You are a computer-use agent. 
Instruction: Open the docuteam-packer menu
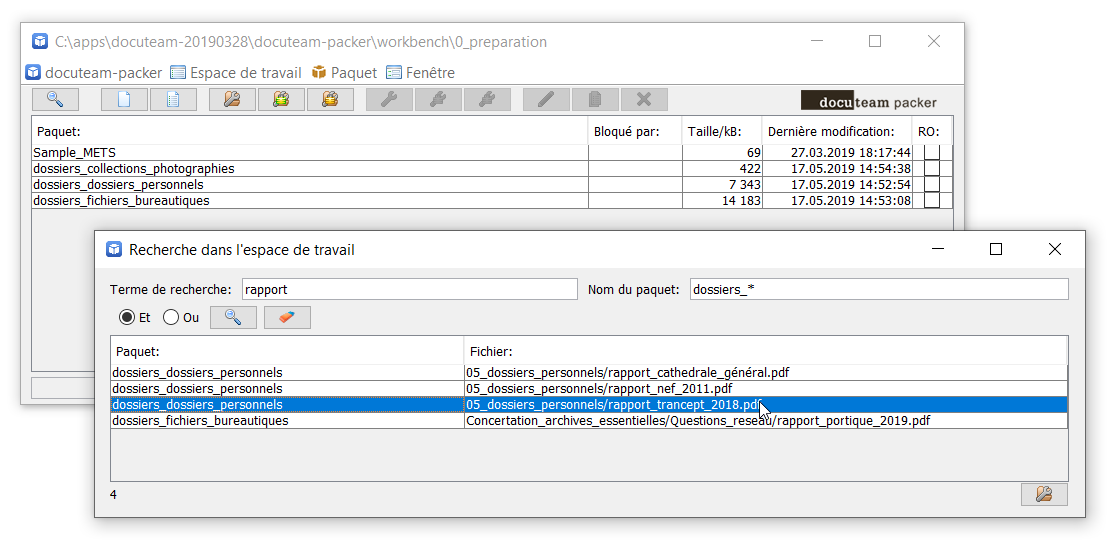pyautogui.click(x=94, y=72)
